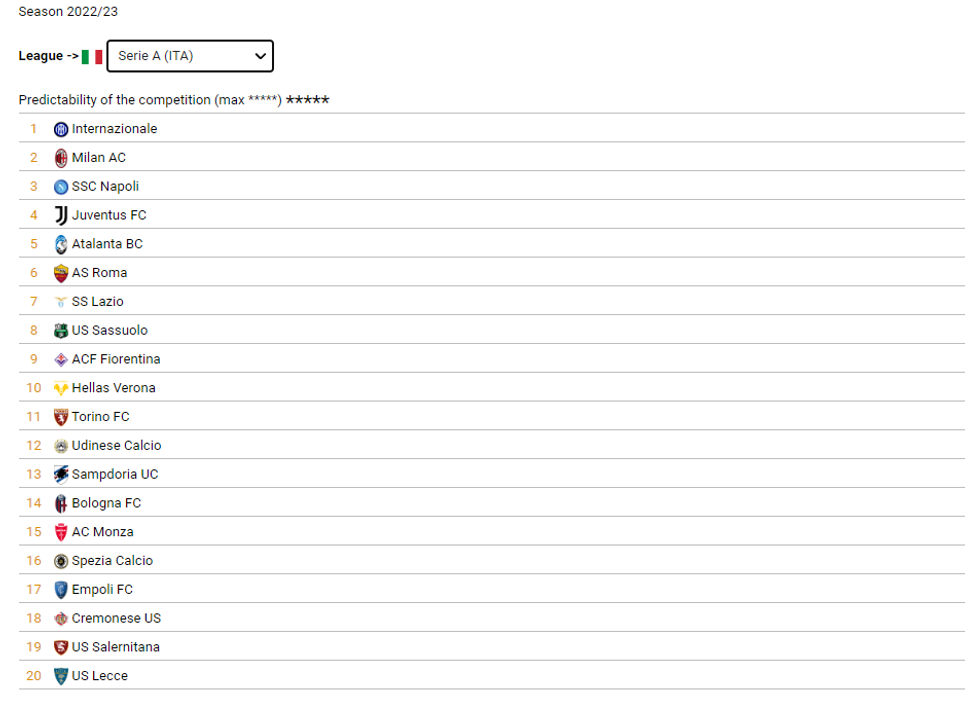
Task: Open the US Sassuolo team link
Action: [109, 331]
